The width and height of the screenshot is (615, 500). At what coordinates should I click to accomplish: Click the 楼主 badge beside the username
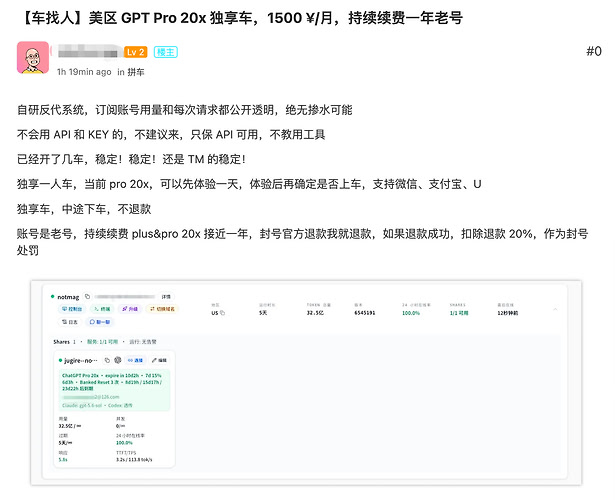coord(166,52)
